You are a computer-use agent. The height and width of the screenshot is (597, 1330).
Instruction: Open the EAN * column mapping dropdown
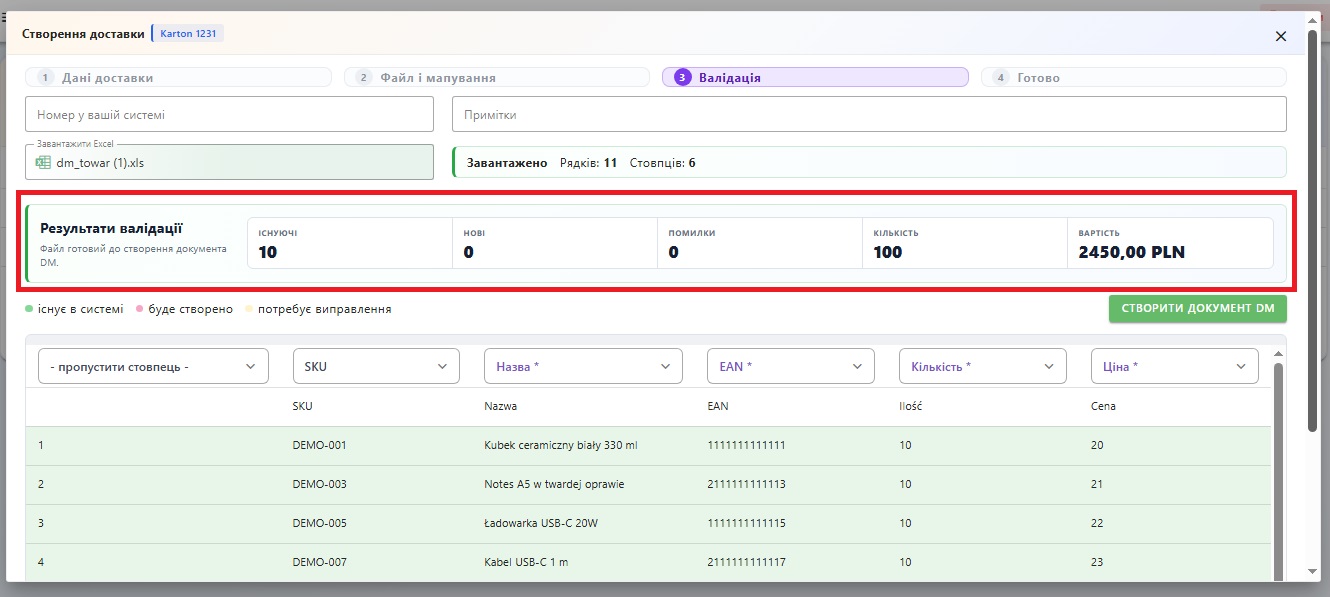(x=791, y=366)
